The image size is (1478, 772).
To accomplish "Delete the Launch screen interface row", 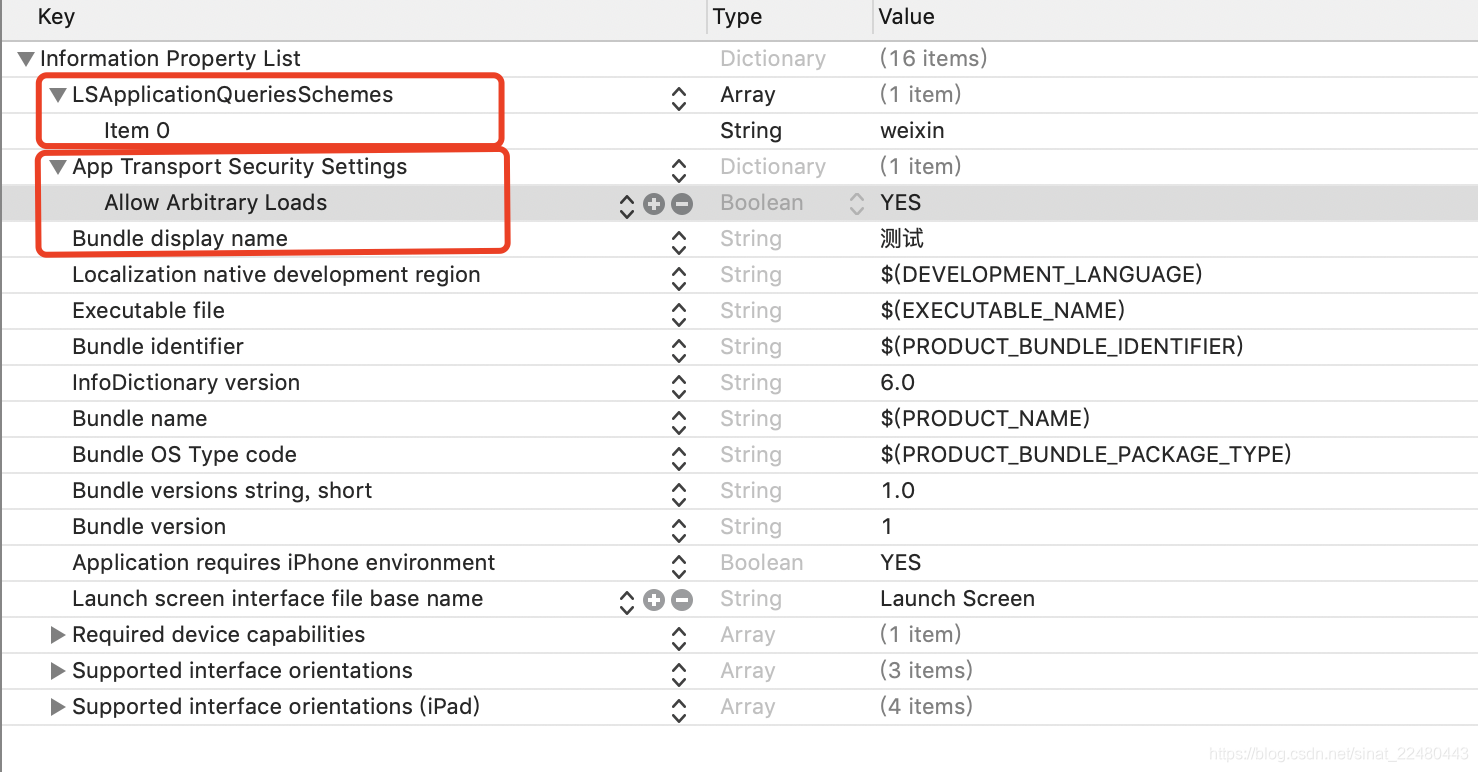I will (x=682, y=599).
